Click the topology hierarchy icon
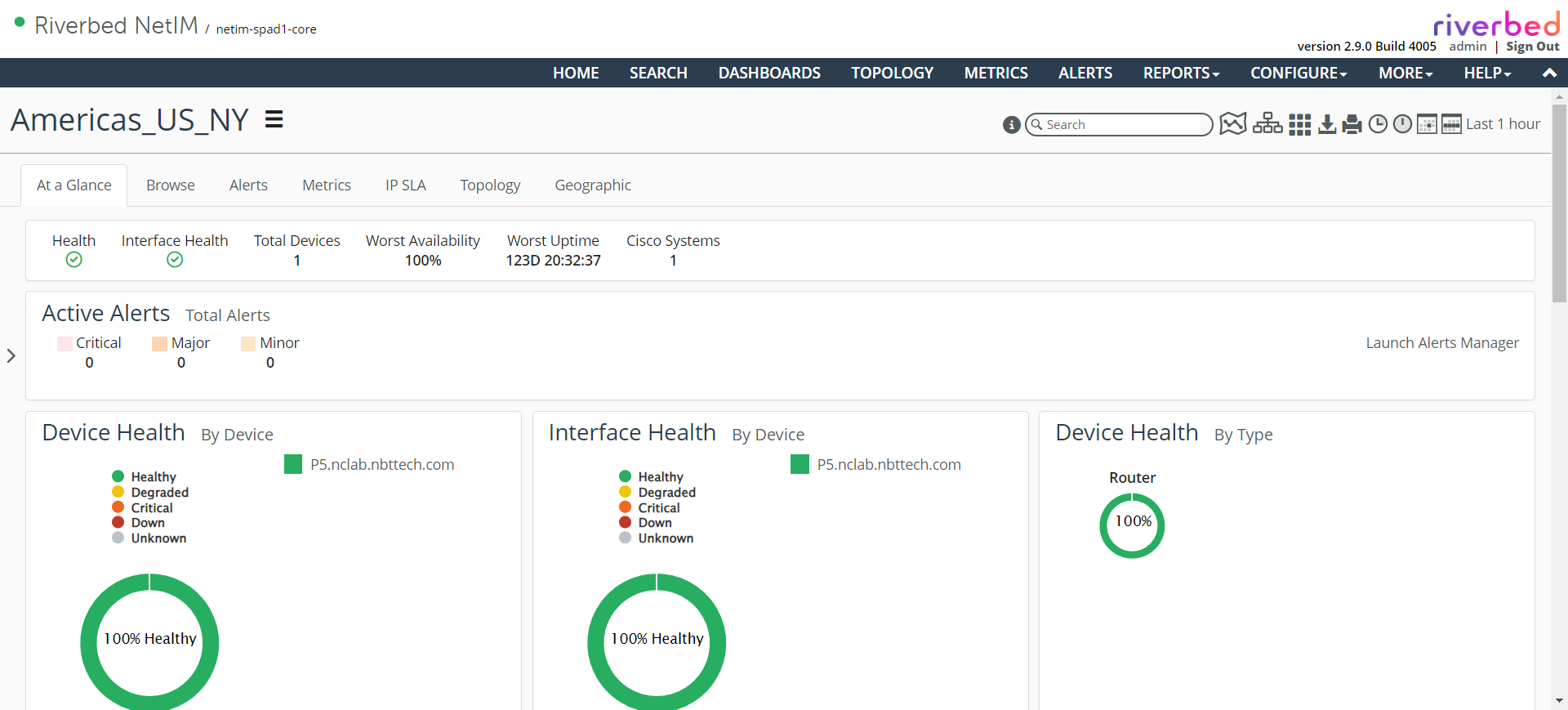The height and width of the screenshot is (710, 1568). pyautogui.click(x=1267, y=124)
